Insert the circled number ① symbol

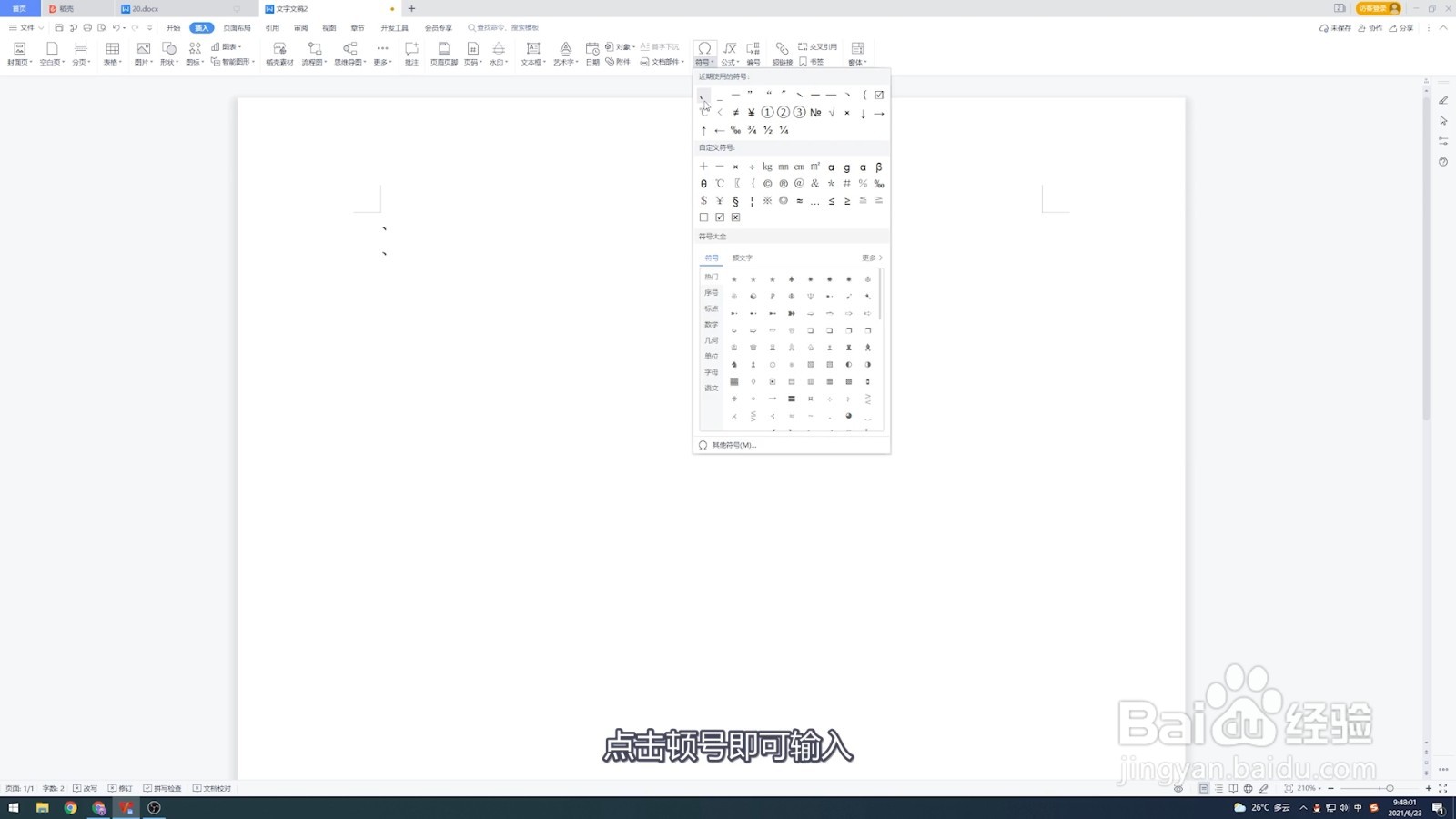(x=767, y=113)
